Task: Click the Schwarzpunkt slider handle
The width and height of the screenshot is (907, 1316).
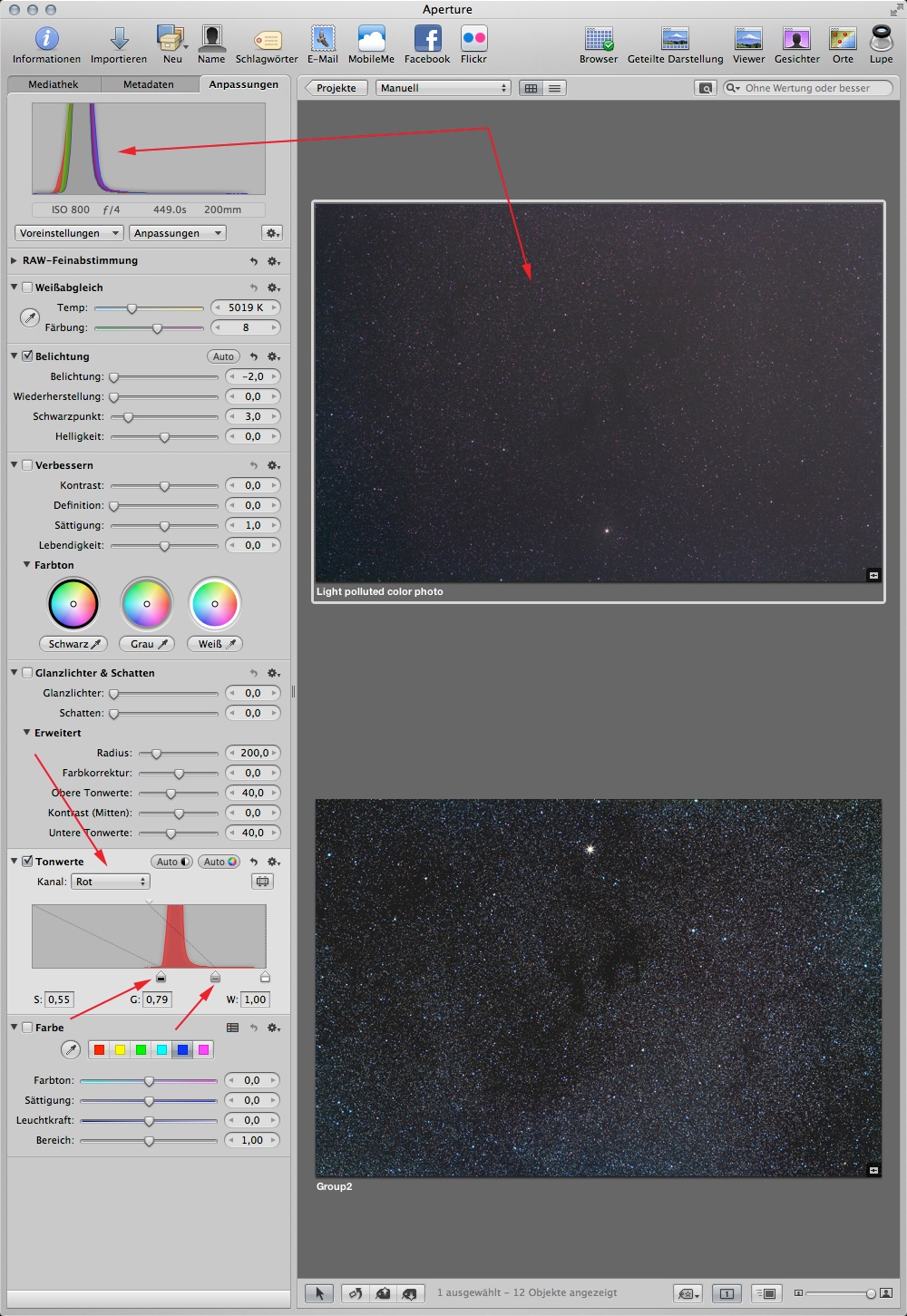Action: coord(128,417)
